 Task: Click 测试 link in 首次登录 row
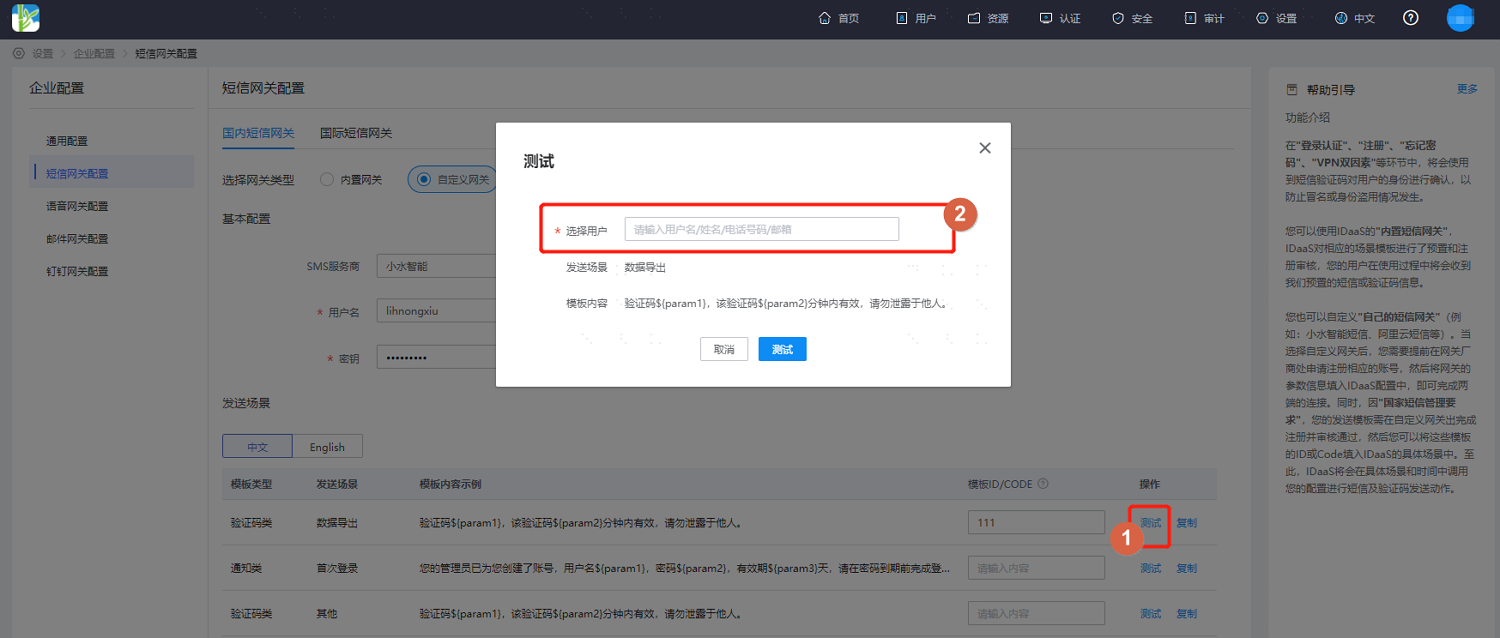[x=1151, y=568]
